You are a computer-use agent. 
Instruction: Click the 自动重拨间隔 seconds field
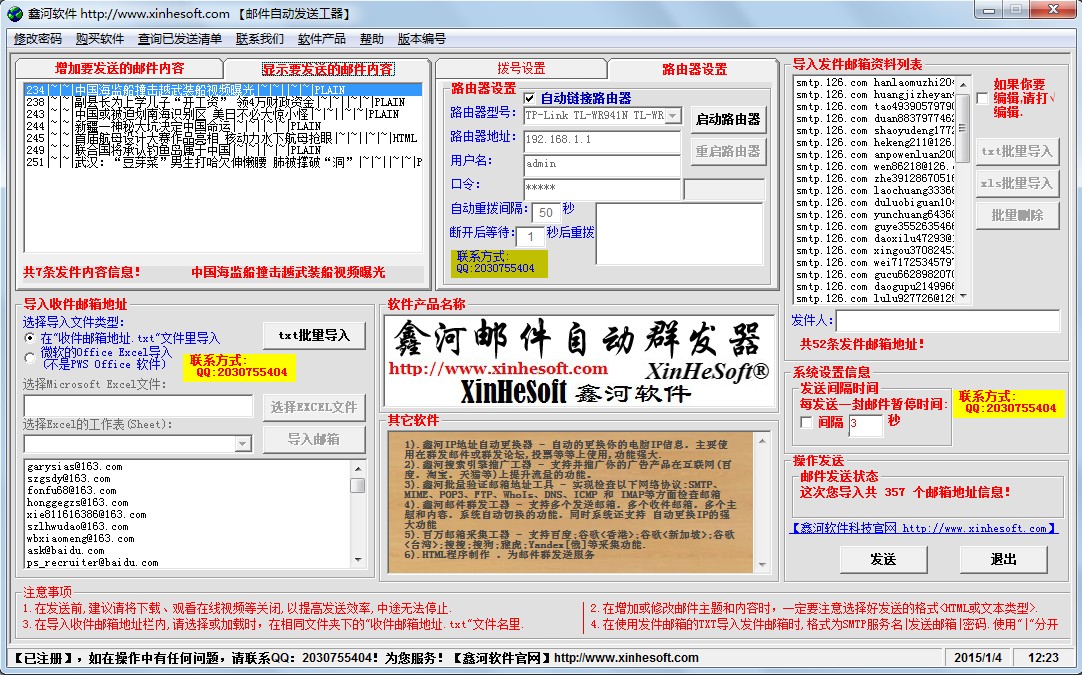click(x=545, y=213)
